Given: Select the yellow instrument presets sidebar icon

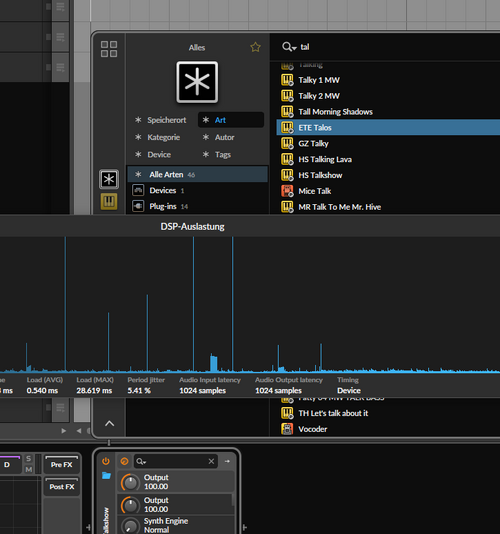Looking at the screenshot, I should [109, 201].
